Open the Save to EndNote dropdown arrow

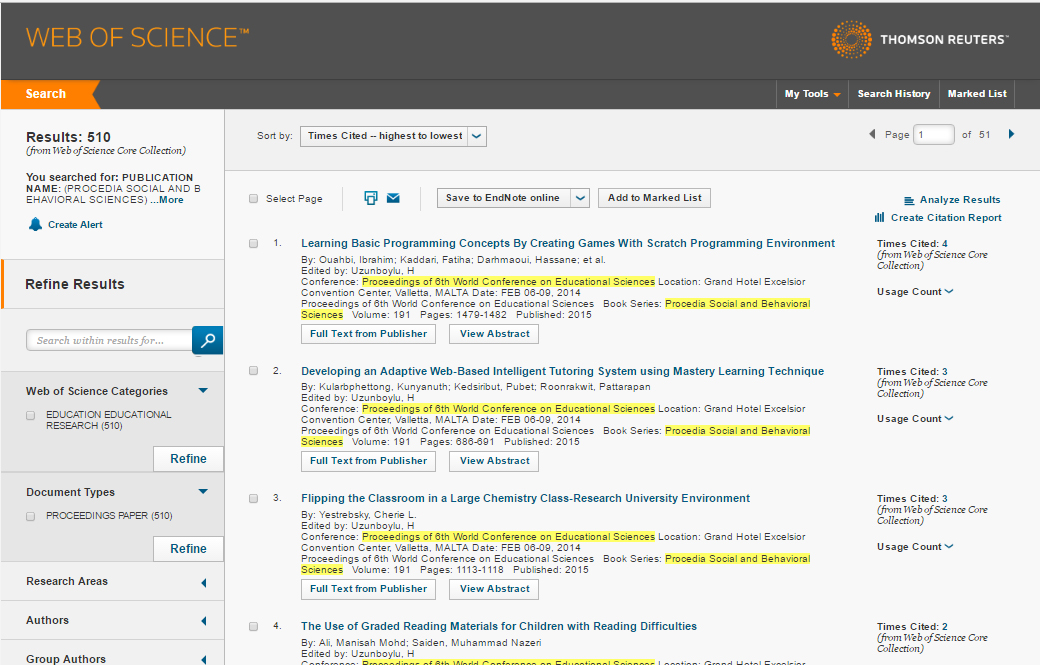tap(580, 198)
